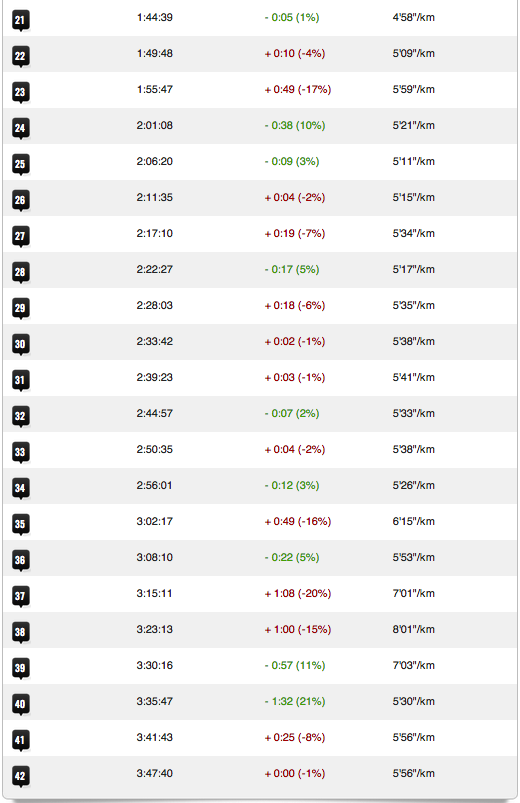Click the 1:44:39 elapsed time

155,17
